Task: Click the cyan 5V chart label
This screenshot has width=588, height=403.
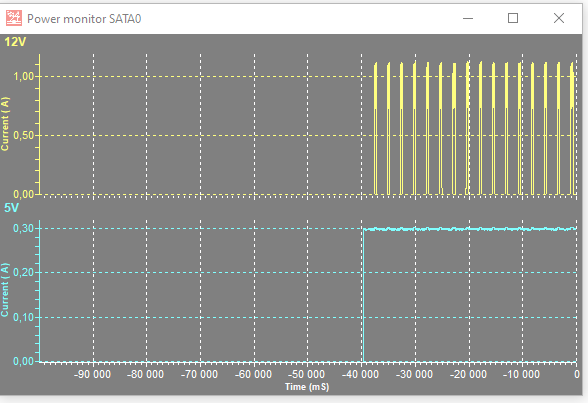Action: click(x=11, y=208)
